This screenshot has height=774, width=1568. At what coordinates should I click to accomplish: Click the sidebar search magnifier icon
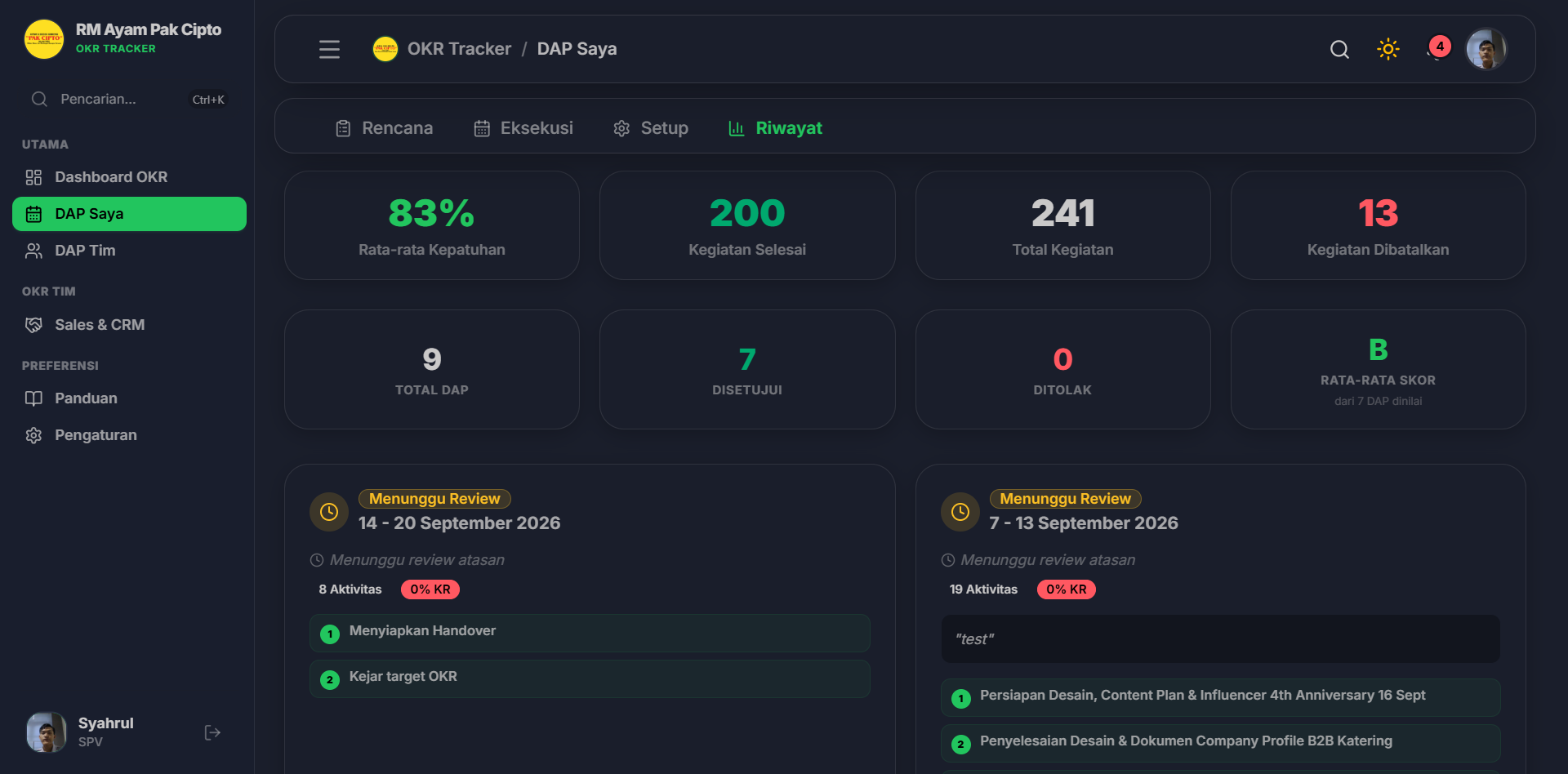tap(39, 100)
